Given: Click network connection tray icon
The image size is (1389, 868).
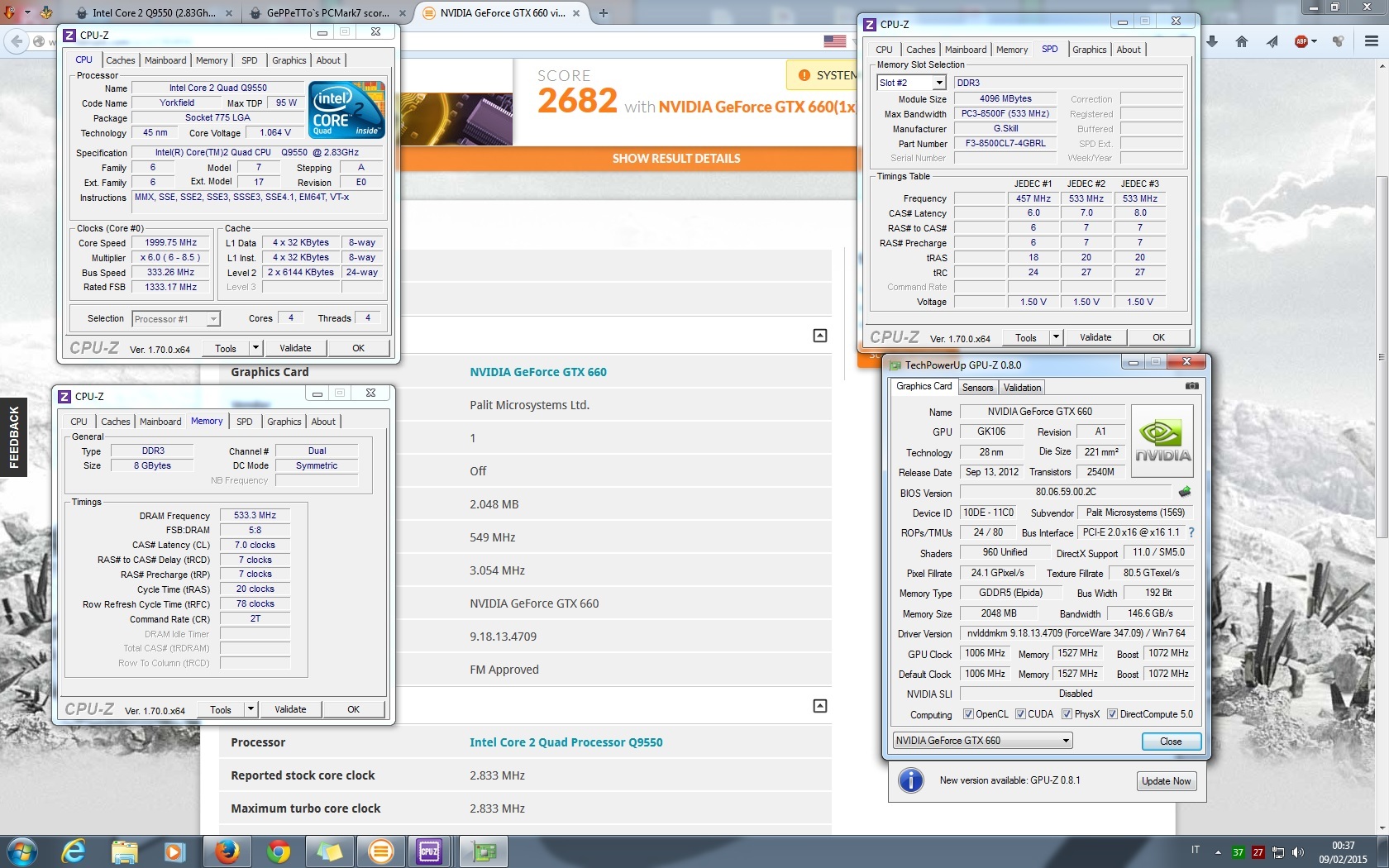Looking at the screenshot, I should point(1278,852).
